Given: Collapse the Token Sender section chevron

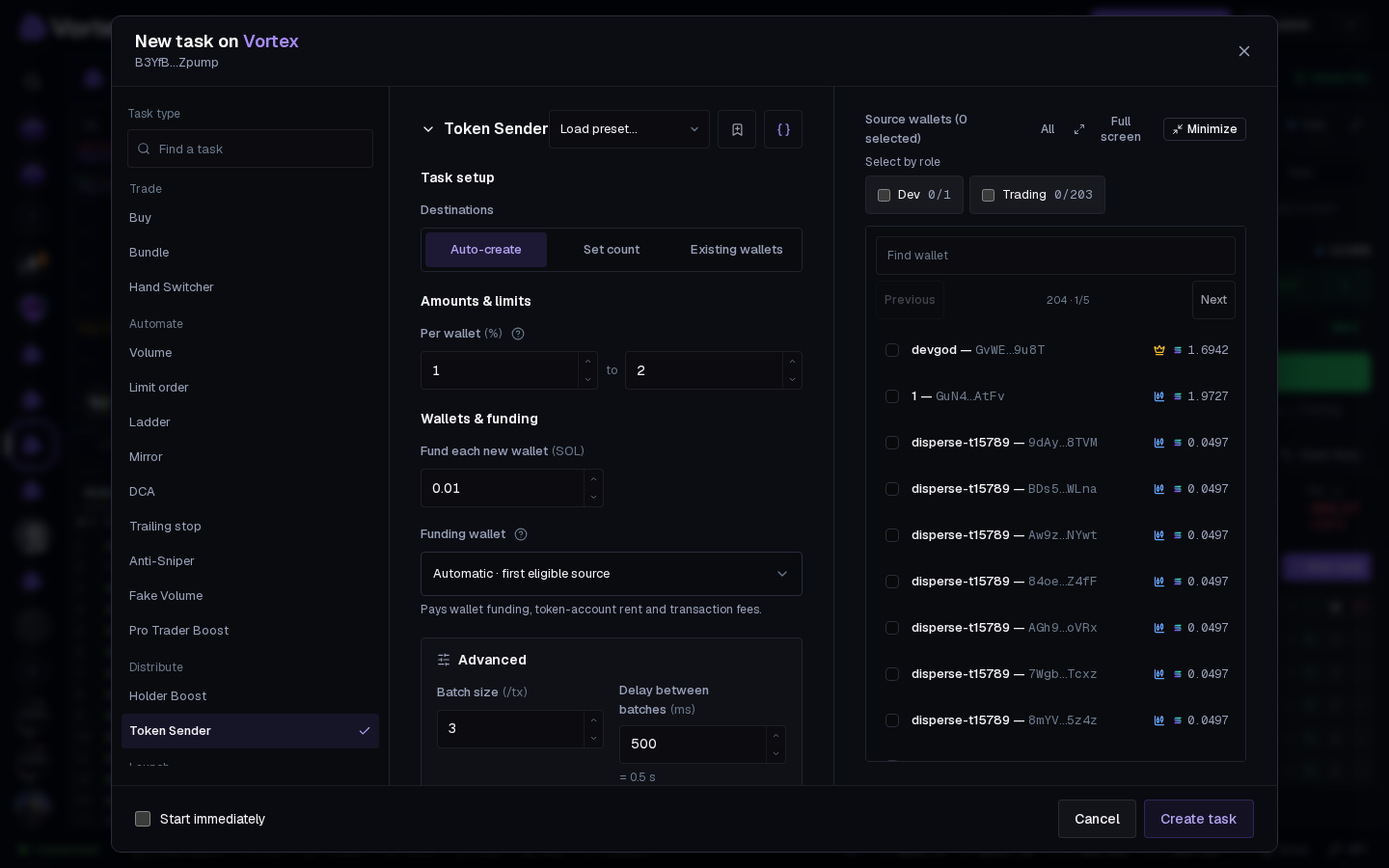Looking at the screenshot, I should point(428,129).
